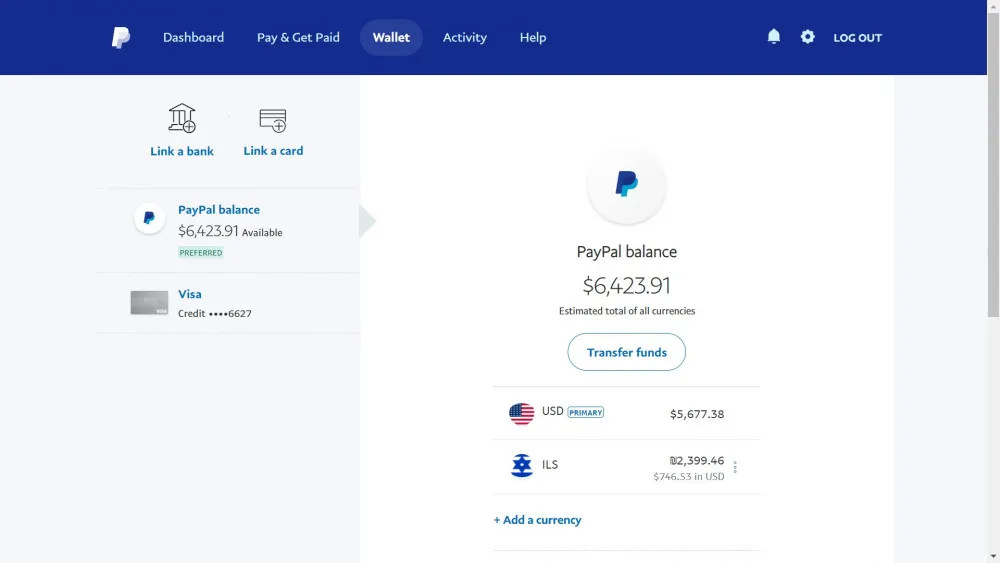Viewport: 1000px width, 563px height.
Task: Click the PRIMARY badge beside USD
Action: coord(585,413)
